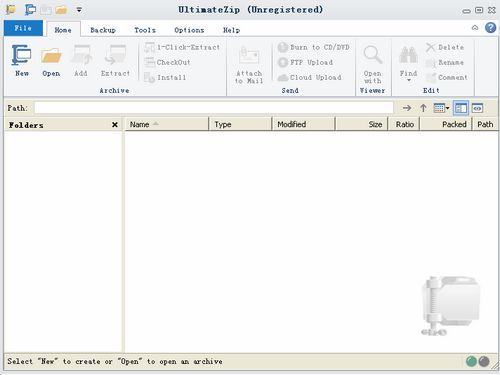Screen dimensions: 500x375
Task: Open the Tools ribbon tab
Action: coord(145,30)
